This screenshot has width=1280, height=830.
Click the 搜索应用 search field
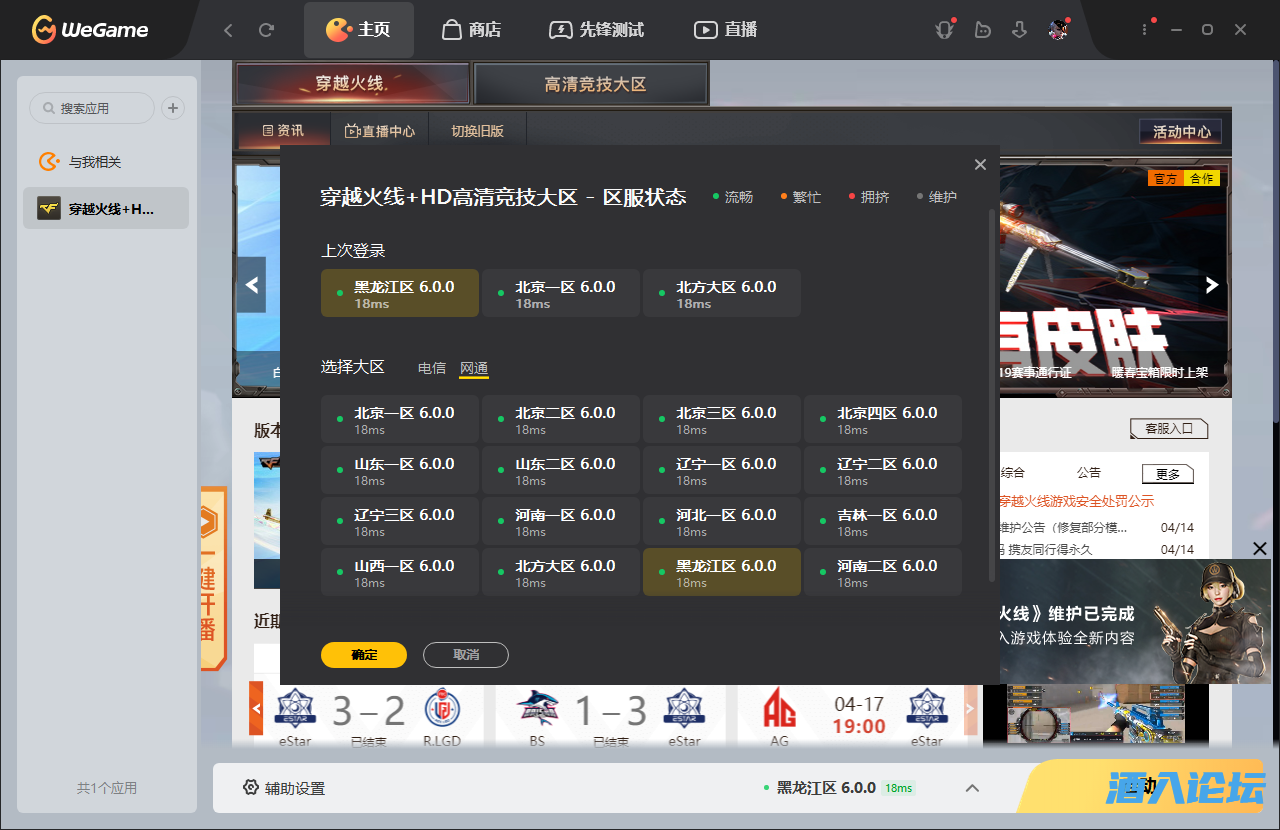92,108
